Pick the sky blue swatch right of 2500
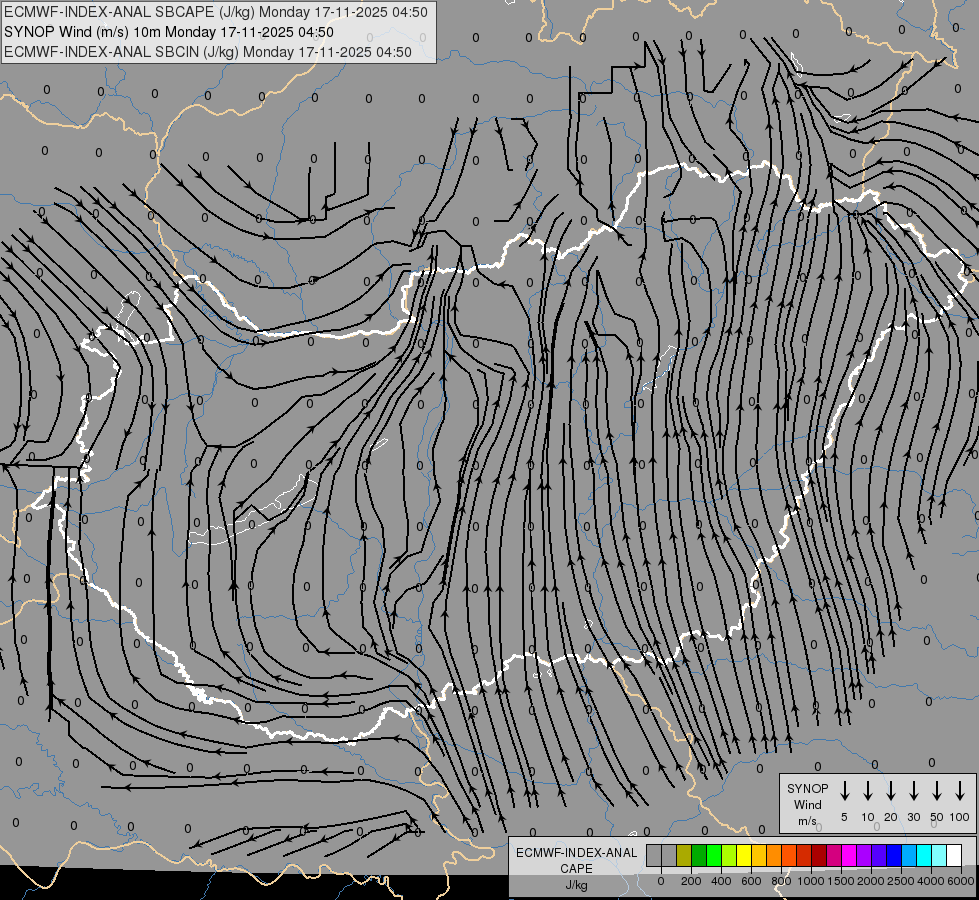979x900 pixels. tap(909, 855)
